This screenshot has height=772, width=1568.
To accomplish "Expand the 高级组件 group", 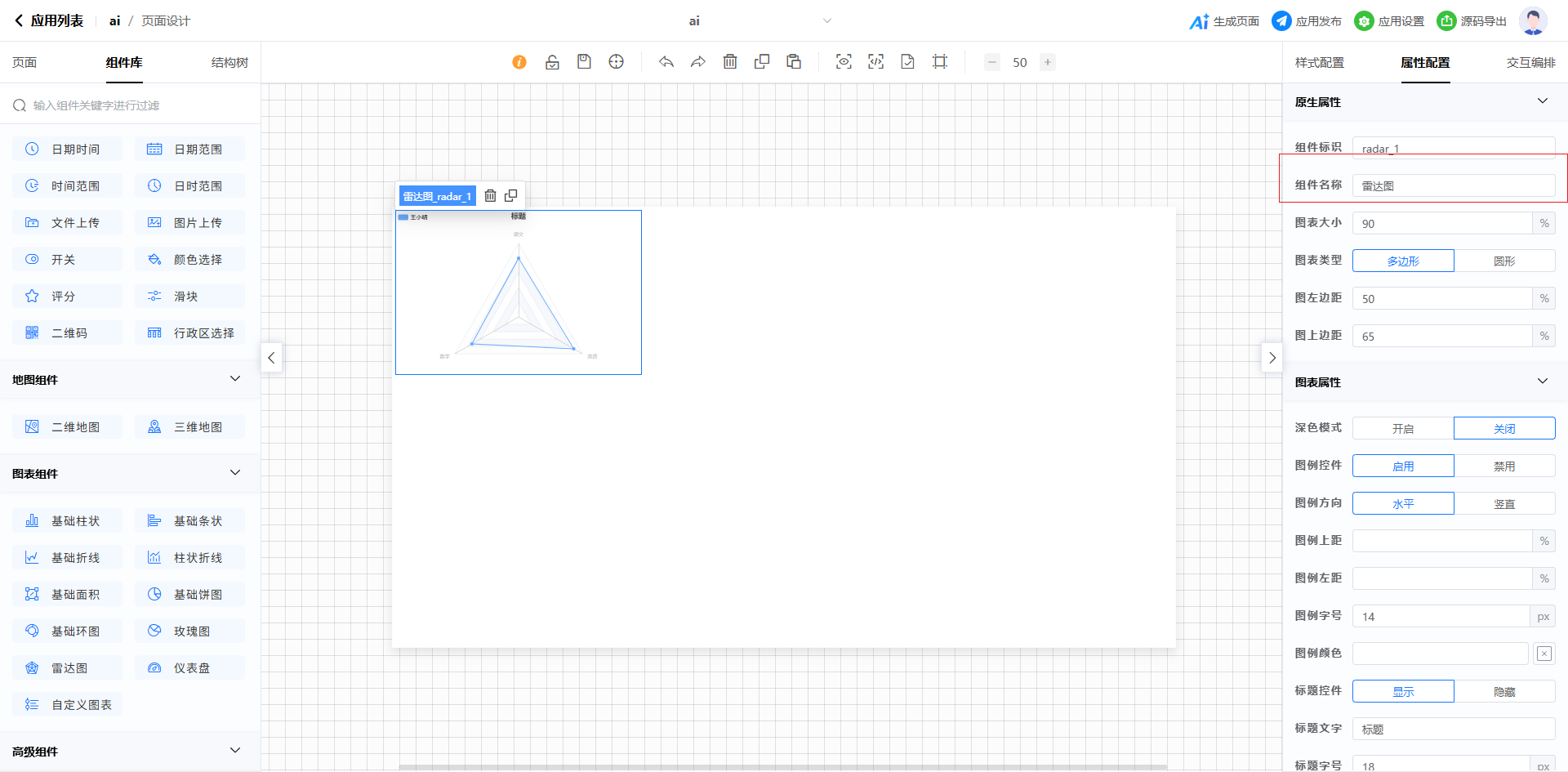I will [x=235, y=751].
